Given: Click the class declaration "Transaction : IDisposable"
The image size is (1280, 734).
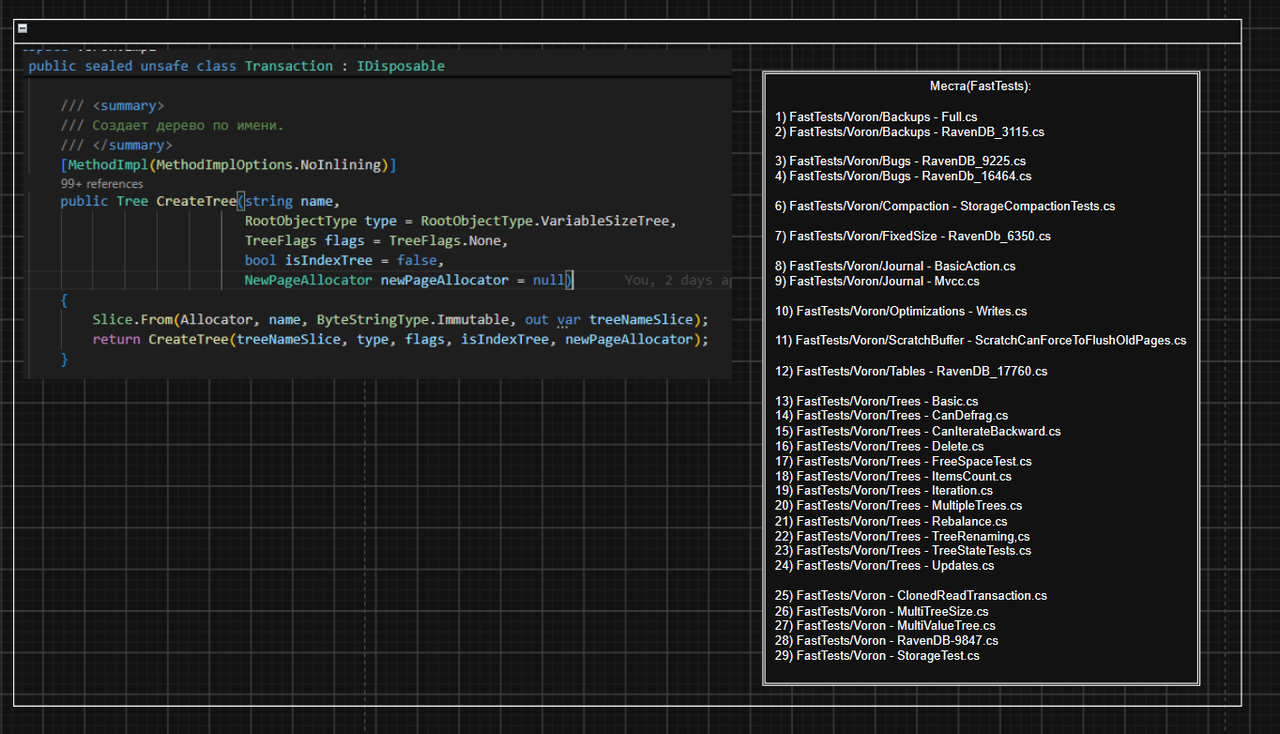Looking at the screenshot, I should click(x=345, y=66).
